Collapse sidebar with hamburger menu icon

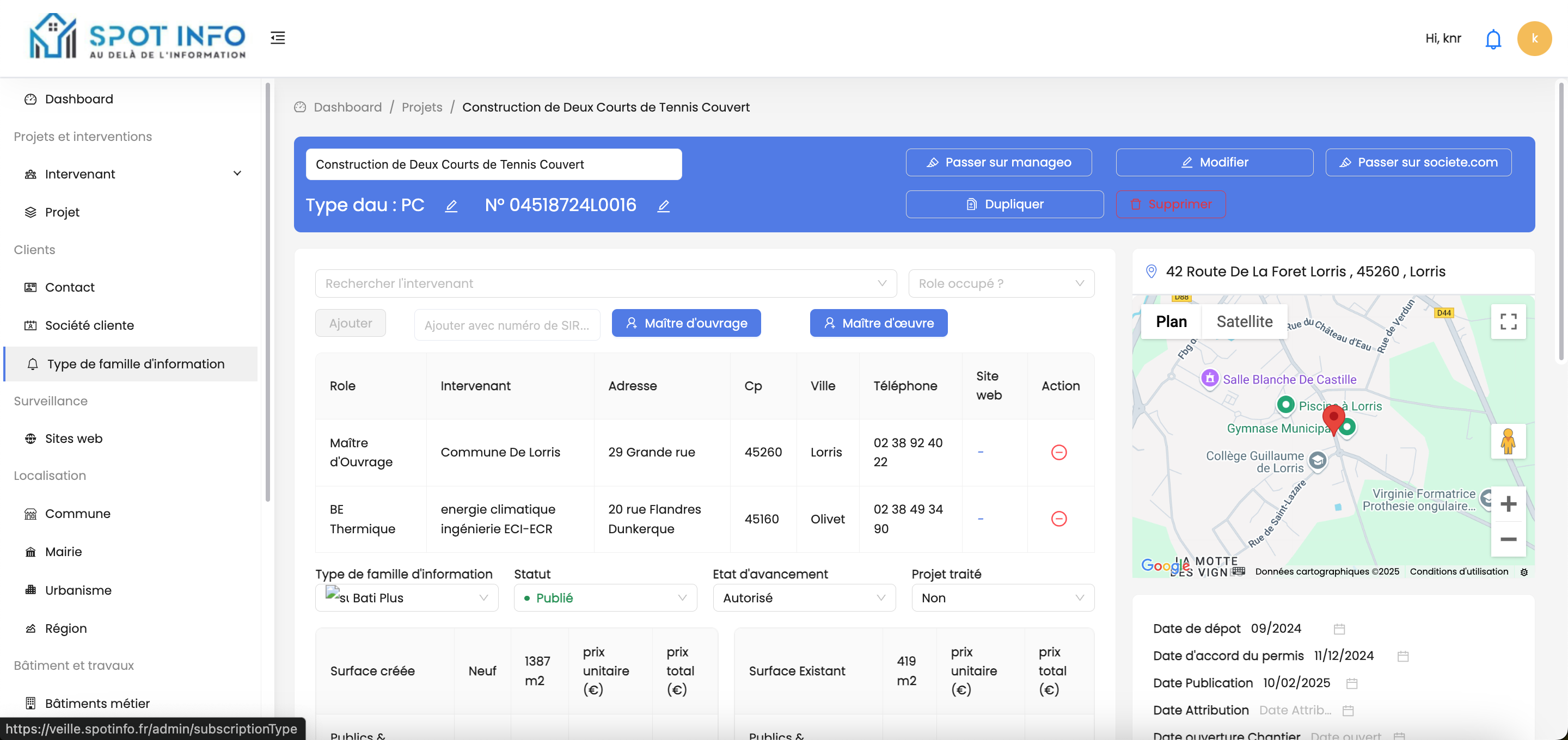click(x=278, y=38)
